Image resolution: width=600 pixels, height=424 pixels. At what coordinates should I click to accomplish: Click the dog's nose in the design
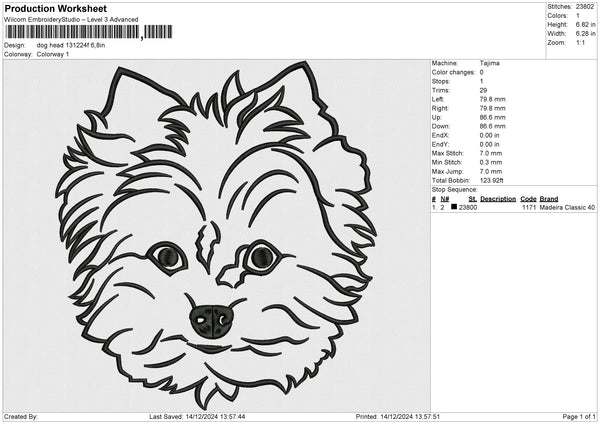[x=212, y=320]
